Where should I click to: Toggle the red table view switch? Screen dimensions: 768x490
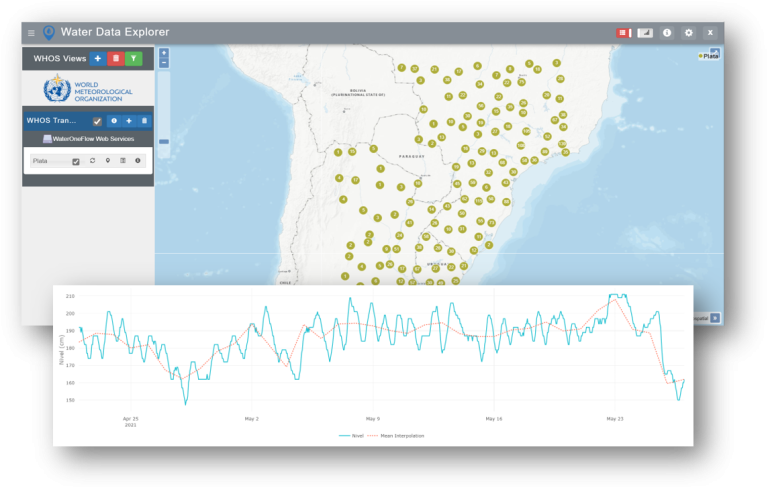click(623, 33)
